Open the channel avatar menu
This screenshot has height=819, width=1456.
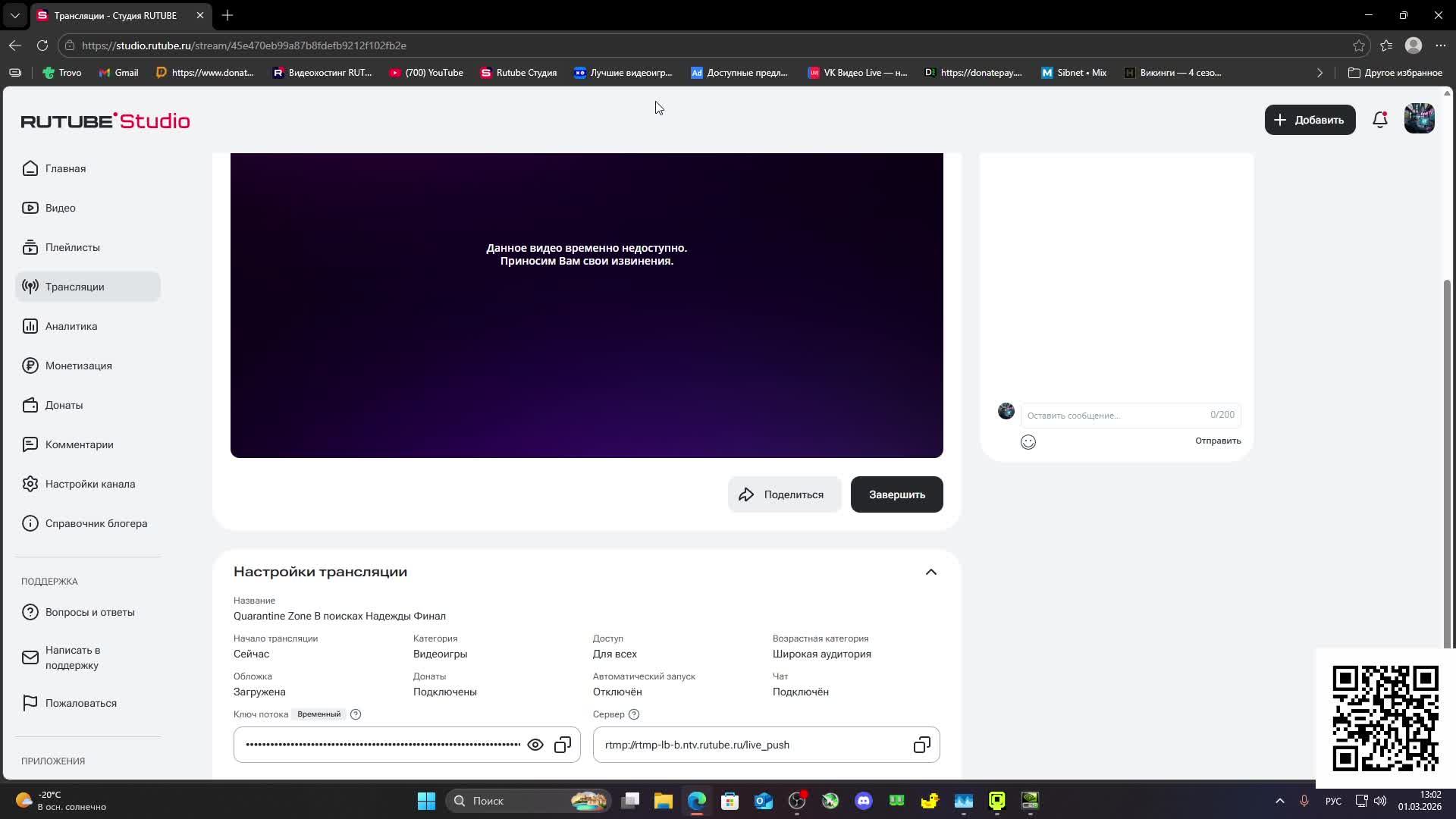click(1419, 120)
